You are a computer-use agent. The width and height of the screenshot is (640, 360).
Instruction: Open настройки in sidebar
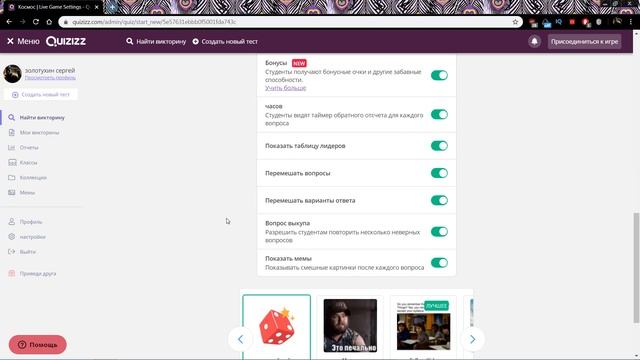tap(33, 237)
